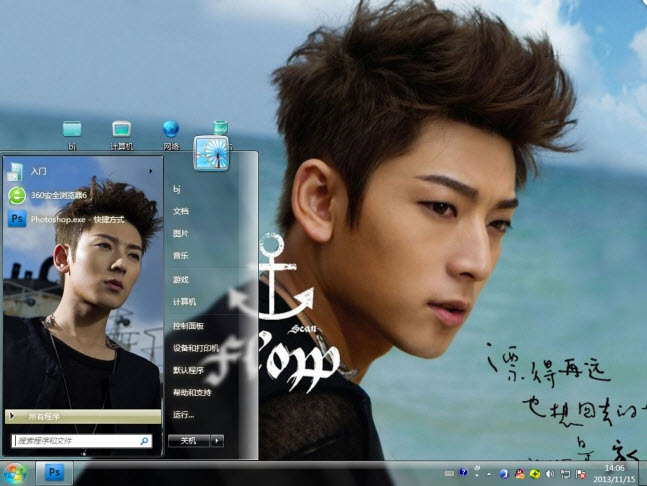647x486 pixels.
Task: Expand the shutdown options arrow
Action: pyautogui.click(x=217, y=441)
